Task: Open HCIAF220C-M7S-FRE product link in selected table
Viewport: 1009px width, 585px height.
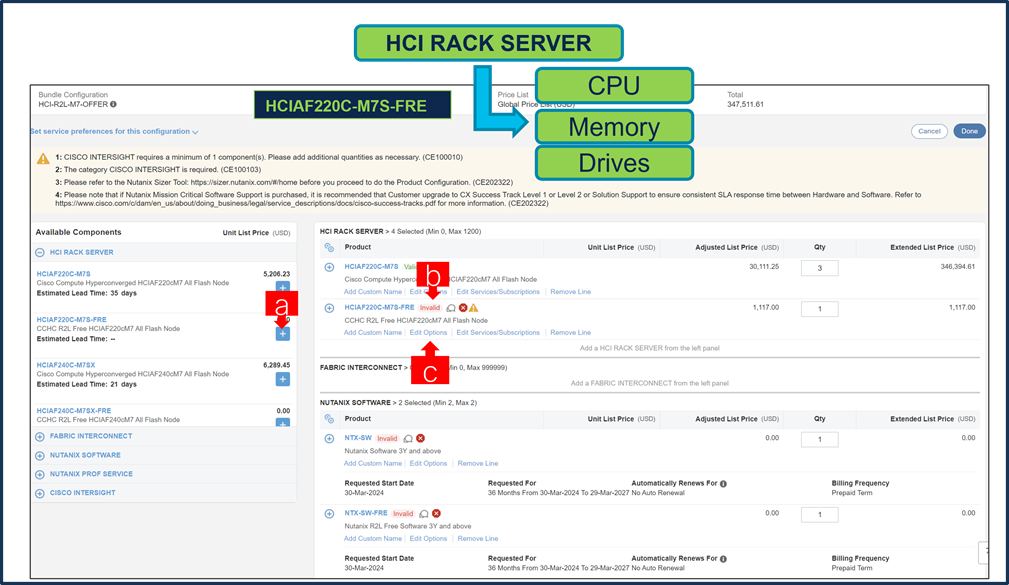Action: coord(379,308)
